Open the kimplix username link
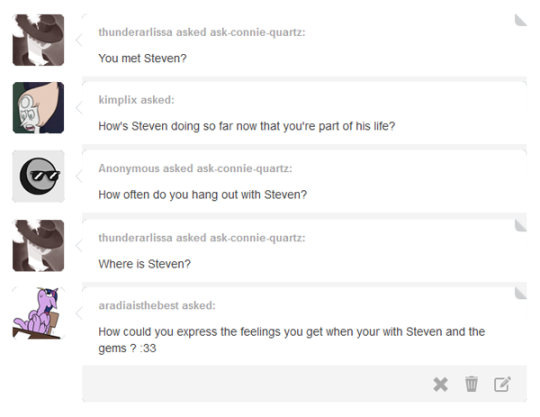Image resolution: width=540 pixels, height=417 pixels. click(118, 100)
